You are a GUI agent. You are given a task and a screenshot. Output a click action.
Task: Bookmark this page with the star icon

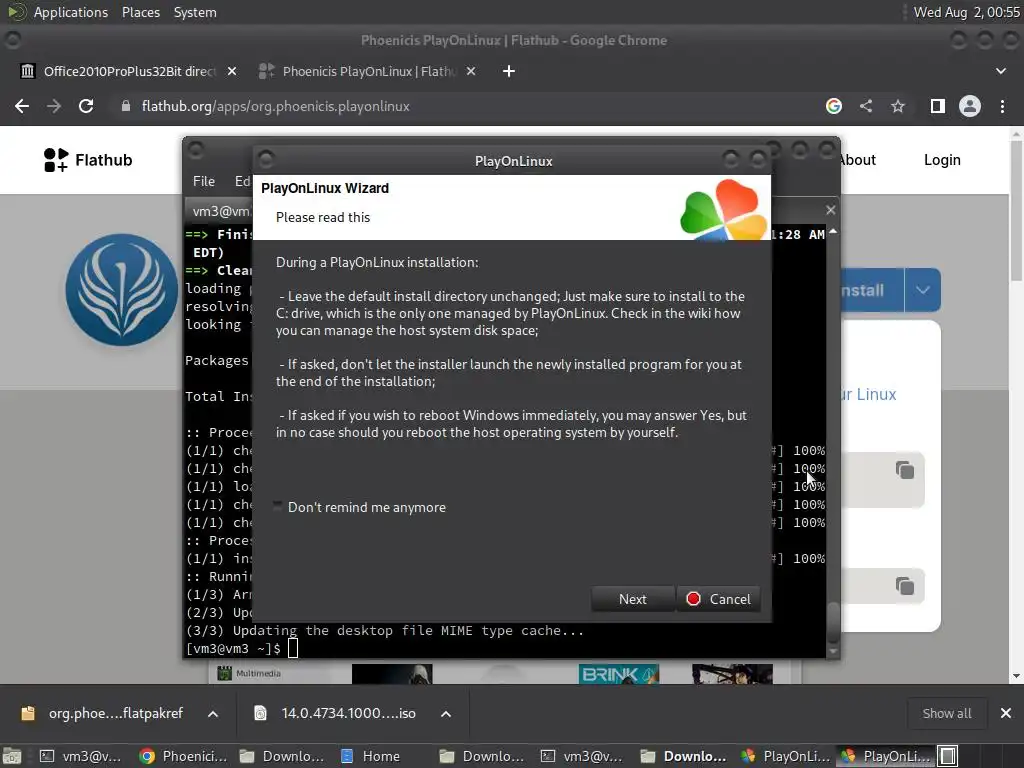click(x=898, y=106)
